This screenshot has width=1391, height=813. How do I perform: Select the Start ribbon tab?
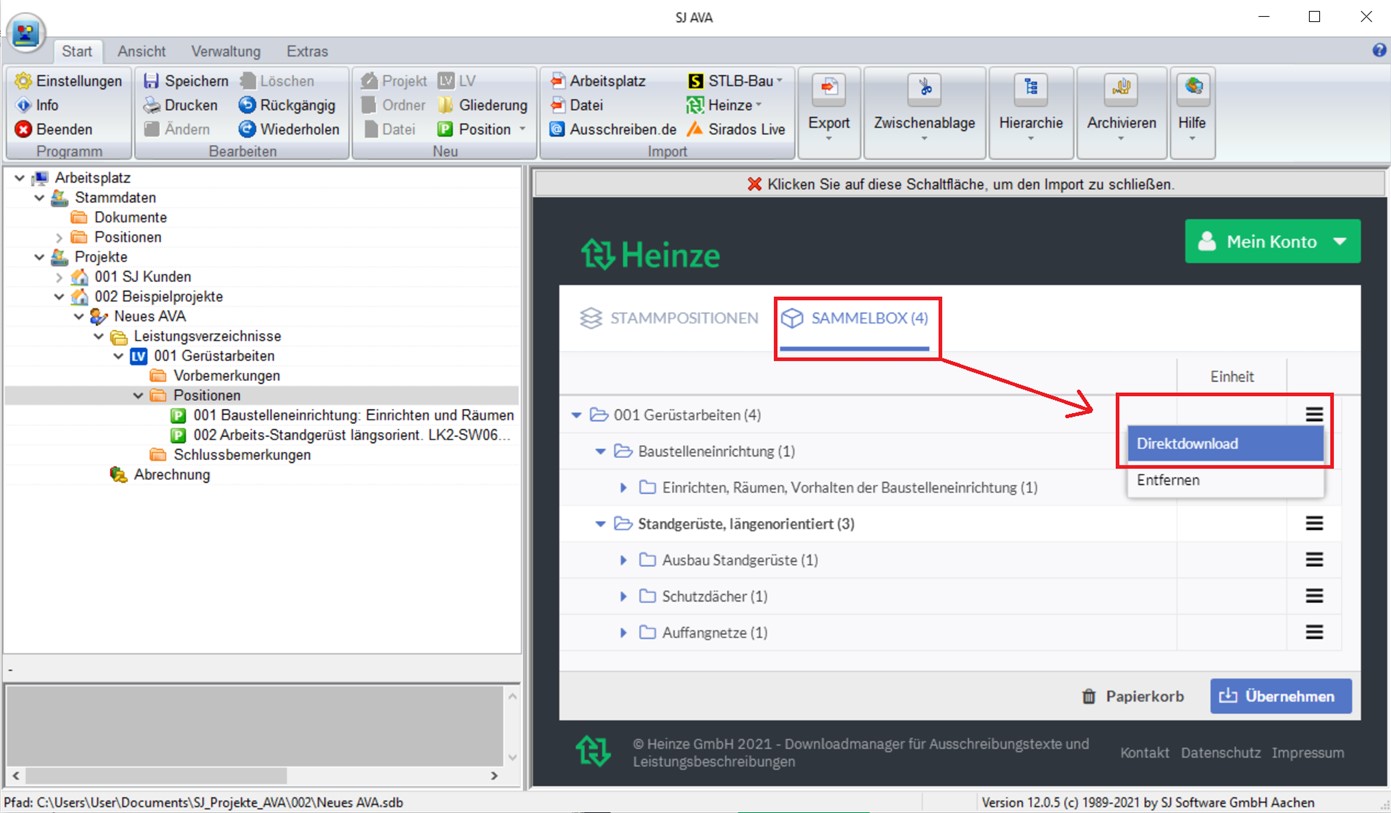(x=77, y=51)
